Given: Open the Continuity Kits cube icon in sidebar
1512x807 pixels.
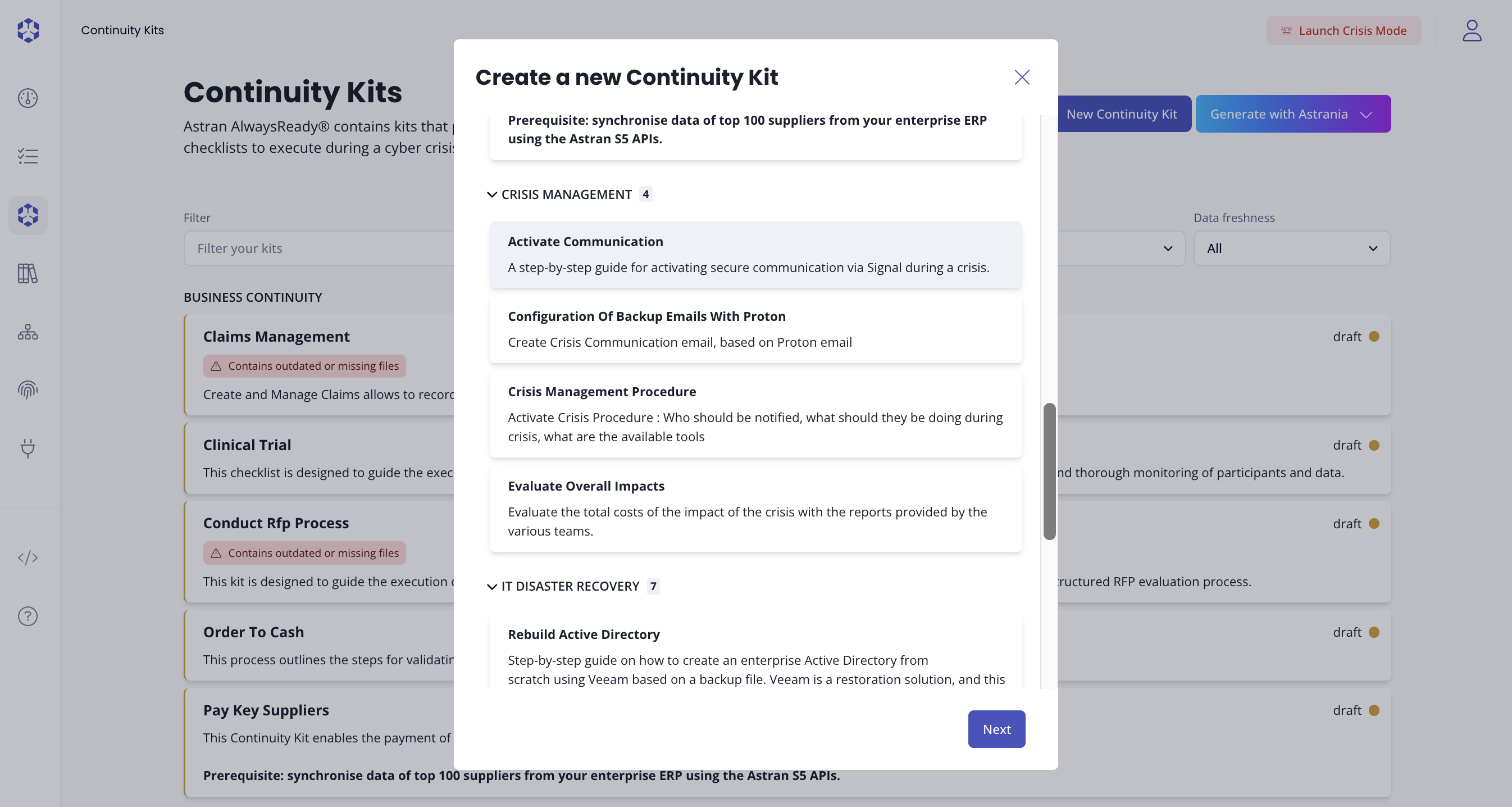Looking at the screenshot, I should pos(28,215).
